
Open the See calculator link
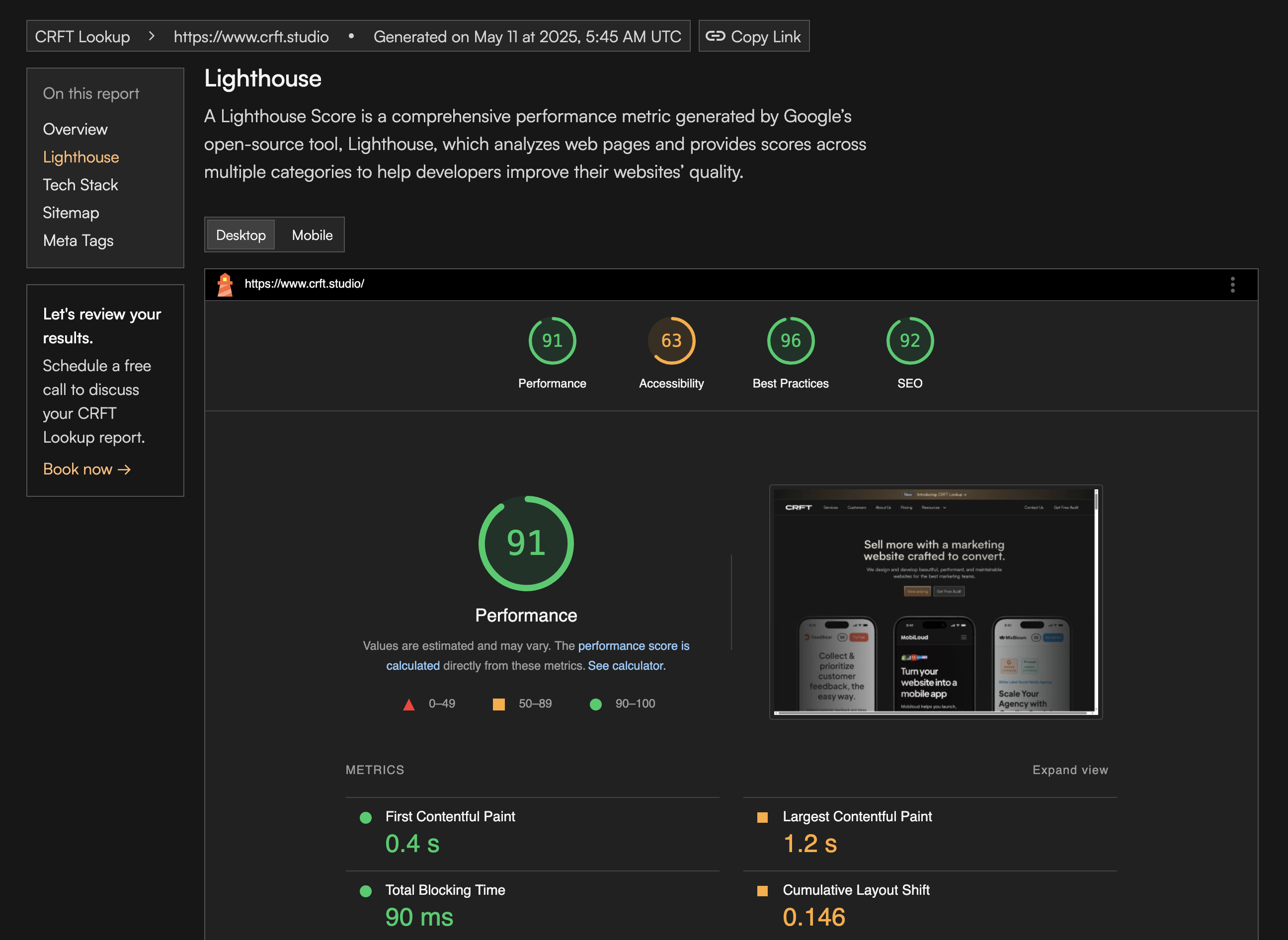tap(626, 666)
